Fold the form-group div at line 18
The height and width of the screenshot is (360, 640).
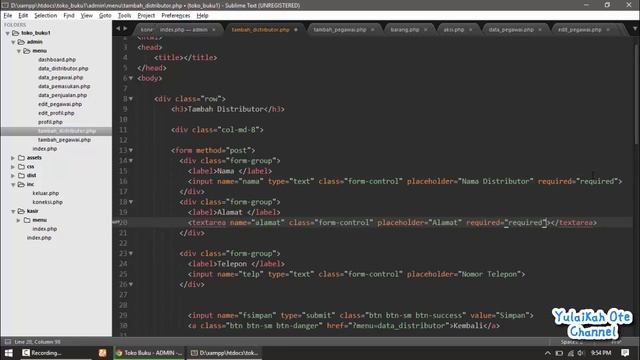click(x=131, y=202)
